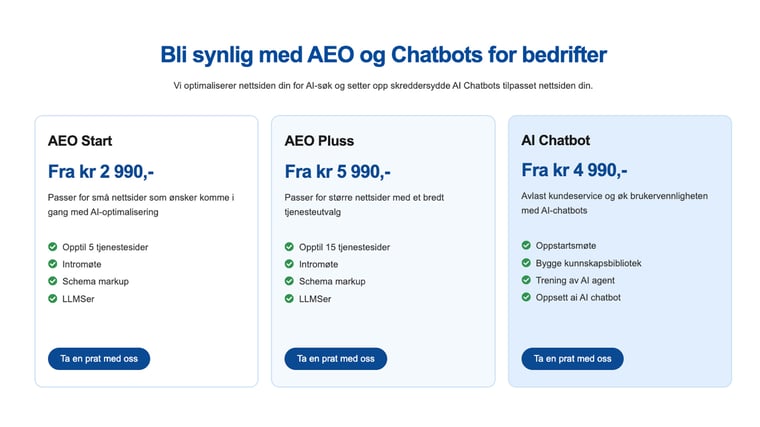Click check icon next to Trening av AI agent
This screenshot has width=760, height=427.
(x=526, y=280)
